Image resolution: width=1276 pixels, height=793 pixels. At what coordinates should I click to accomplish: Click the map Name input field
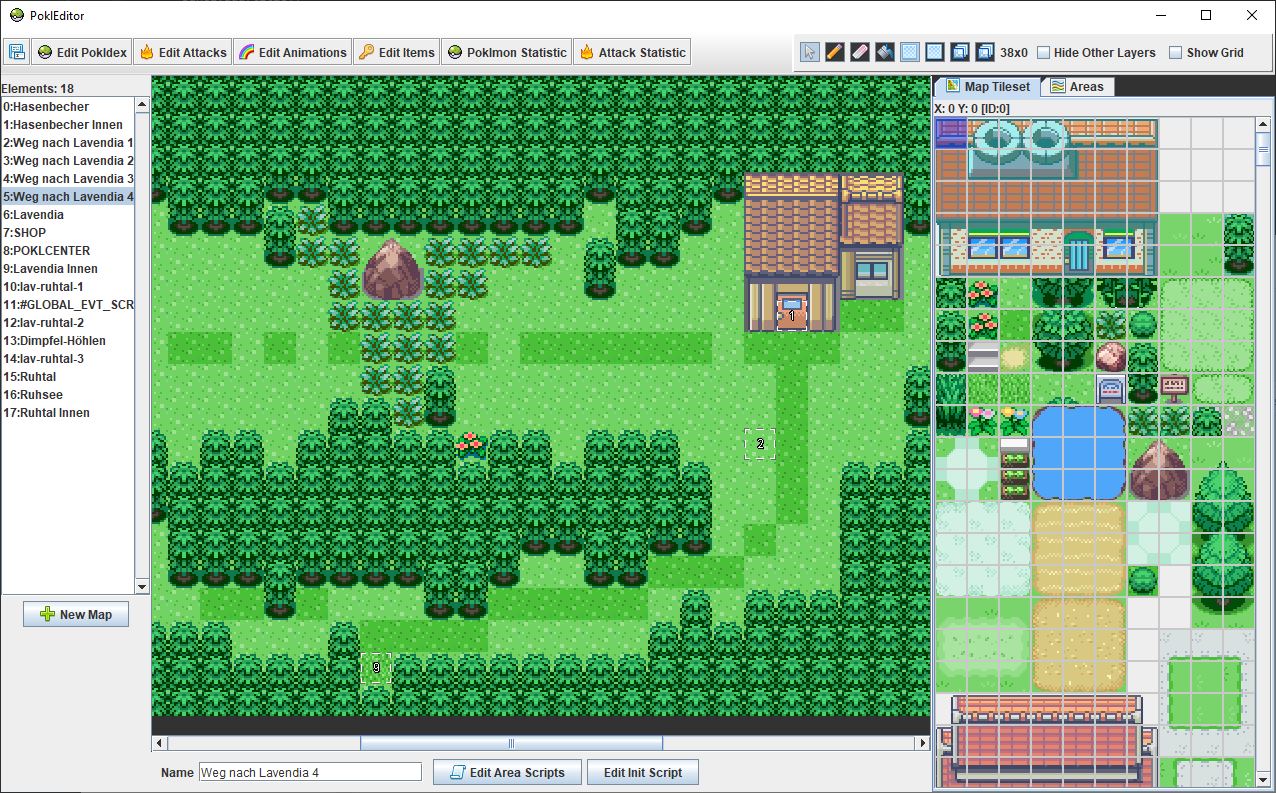coord(310,772)
